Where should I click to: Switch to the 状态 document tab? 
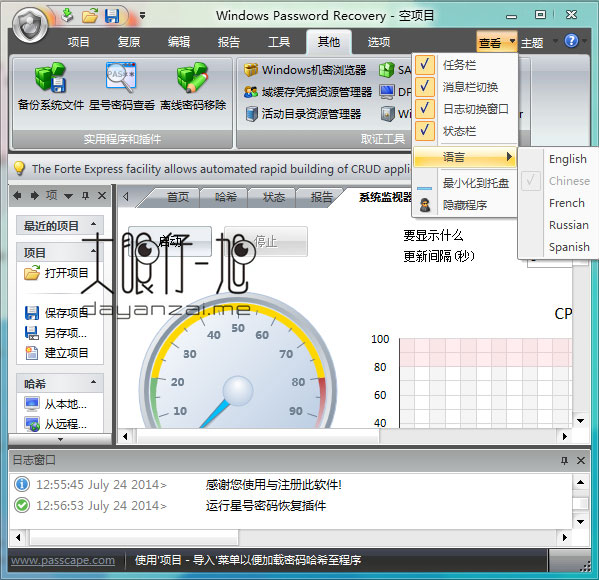point(274,197)
